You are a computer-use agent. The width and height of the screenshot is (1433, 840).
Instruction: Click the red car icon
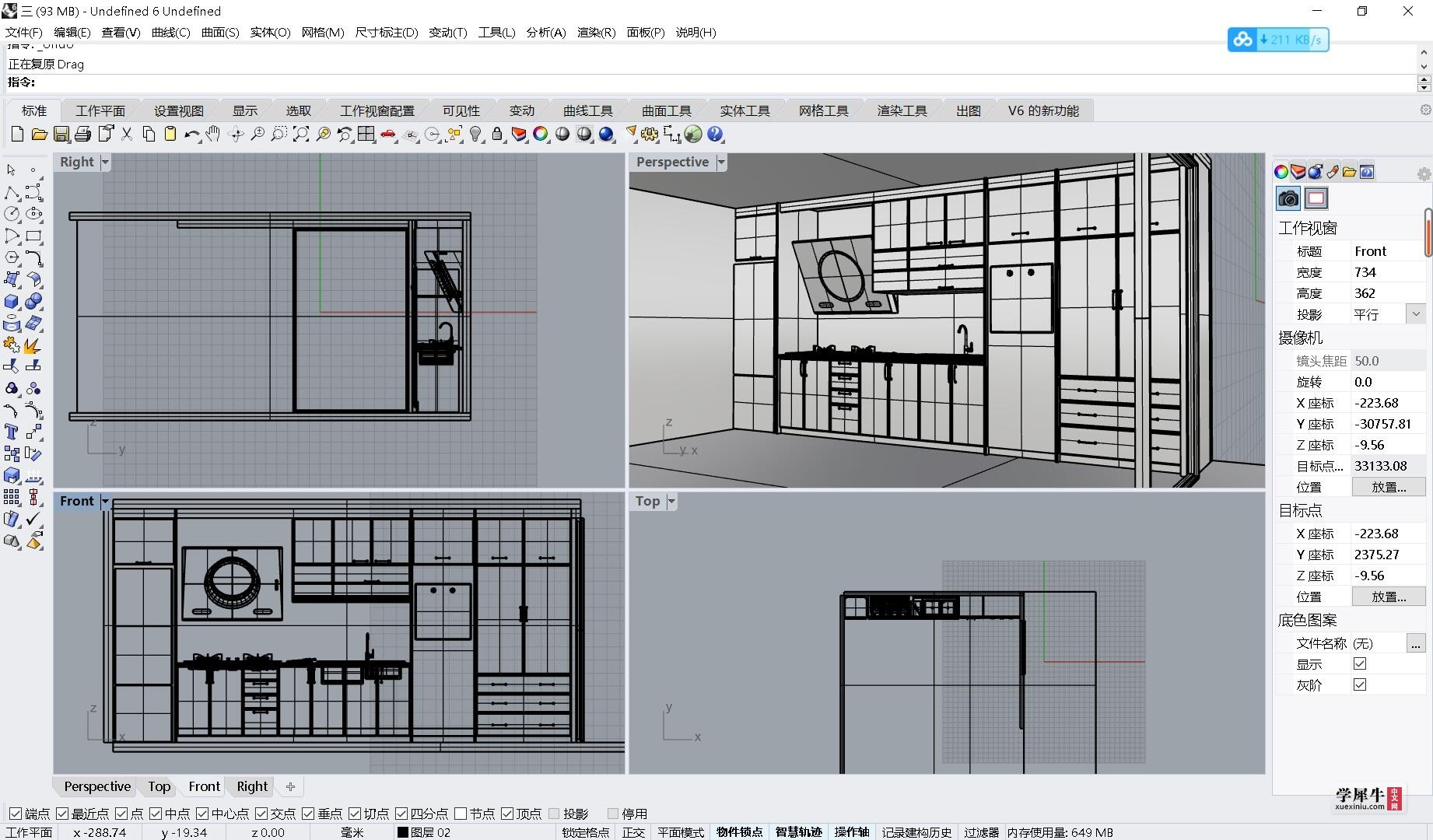[388, 135]
